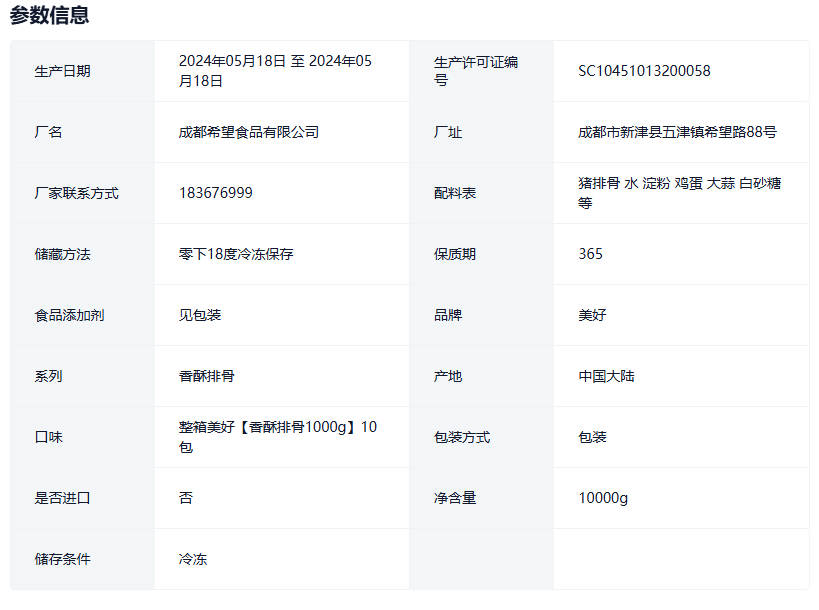The height and width of the screenshot is (610, 819).
Task: Select the 是否进口 label cell
Action: (82, 499)
